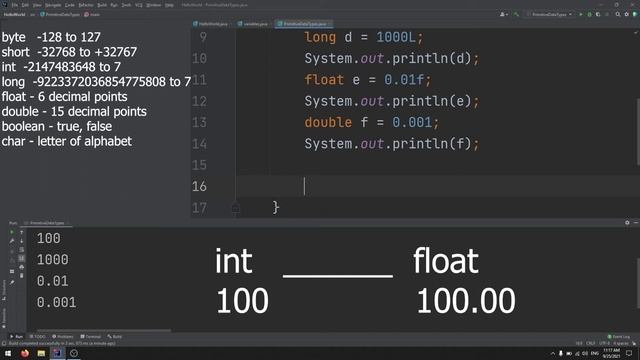The image size is (640, 360).
Task: Open the Refactor menu
Action: (86, 5)
